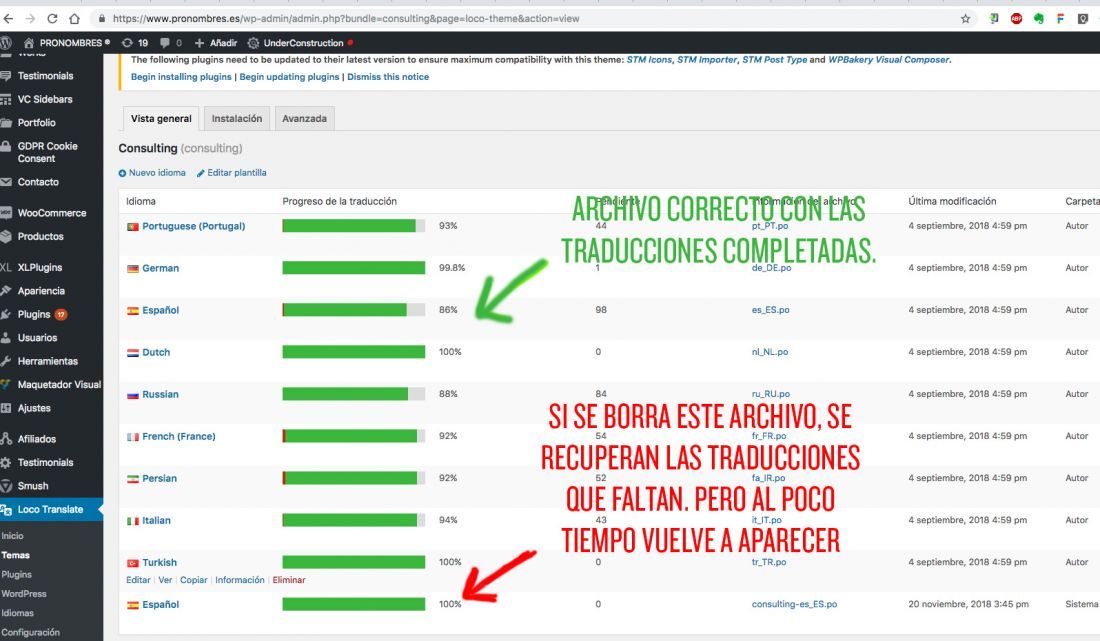
Task: Click the WordPress logo in admin bar
Action: [6, 43]
